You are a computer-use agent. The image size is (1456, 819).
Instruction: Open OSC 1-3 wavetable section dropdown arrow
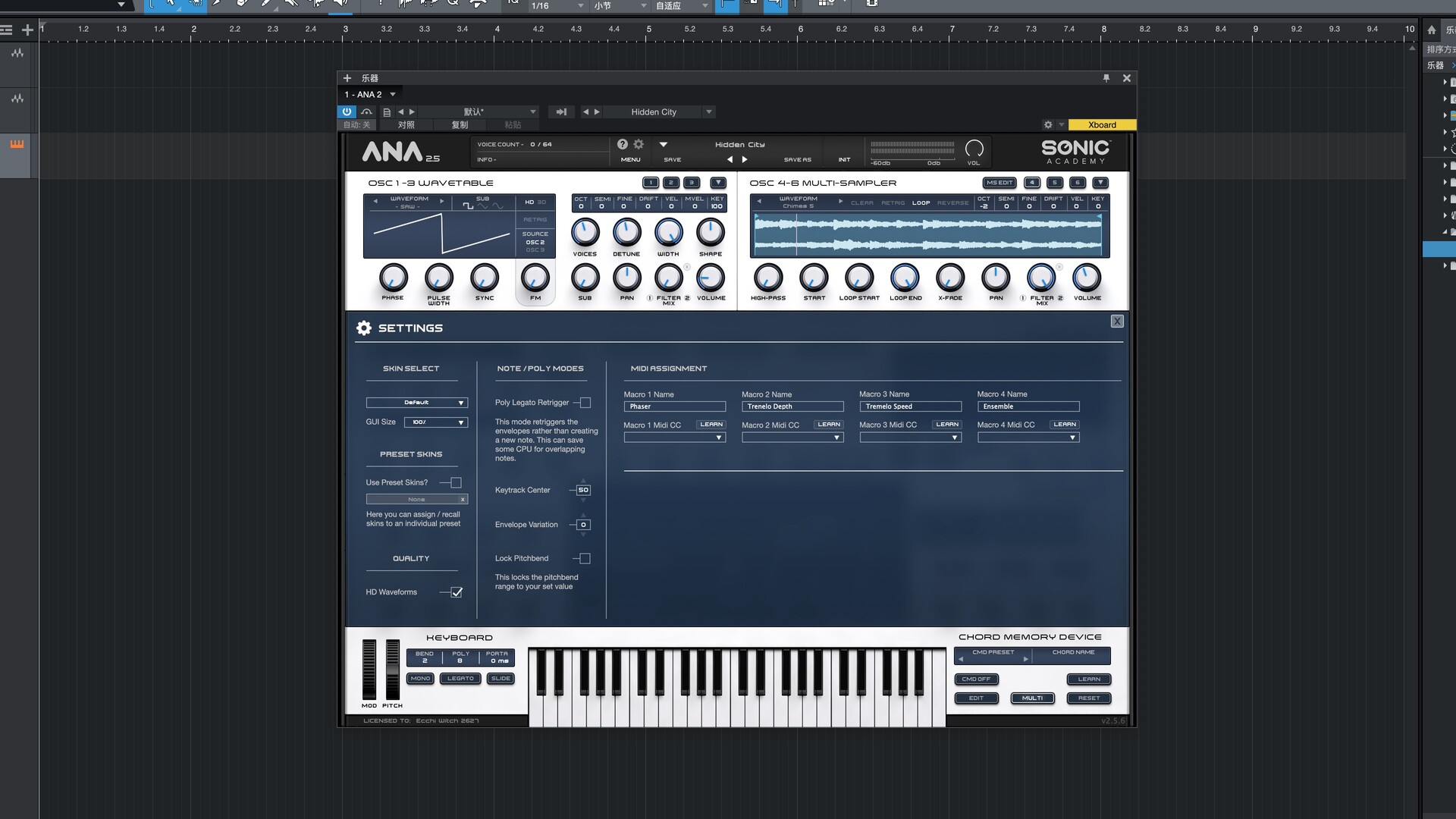(x=717, y=183)
